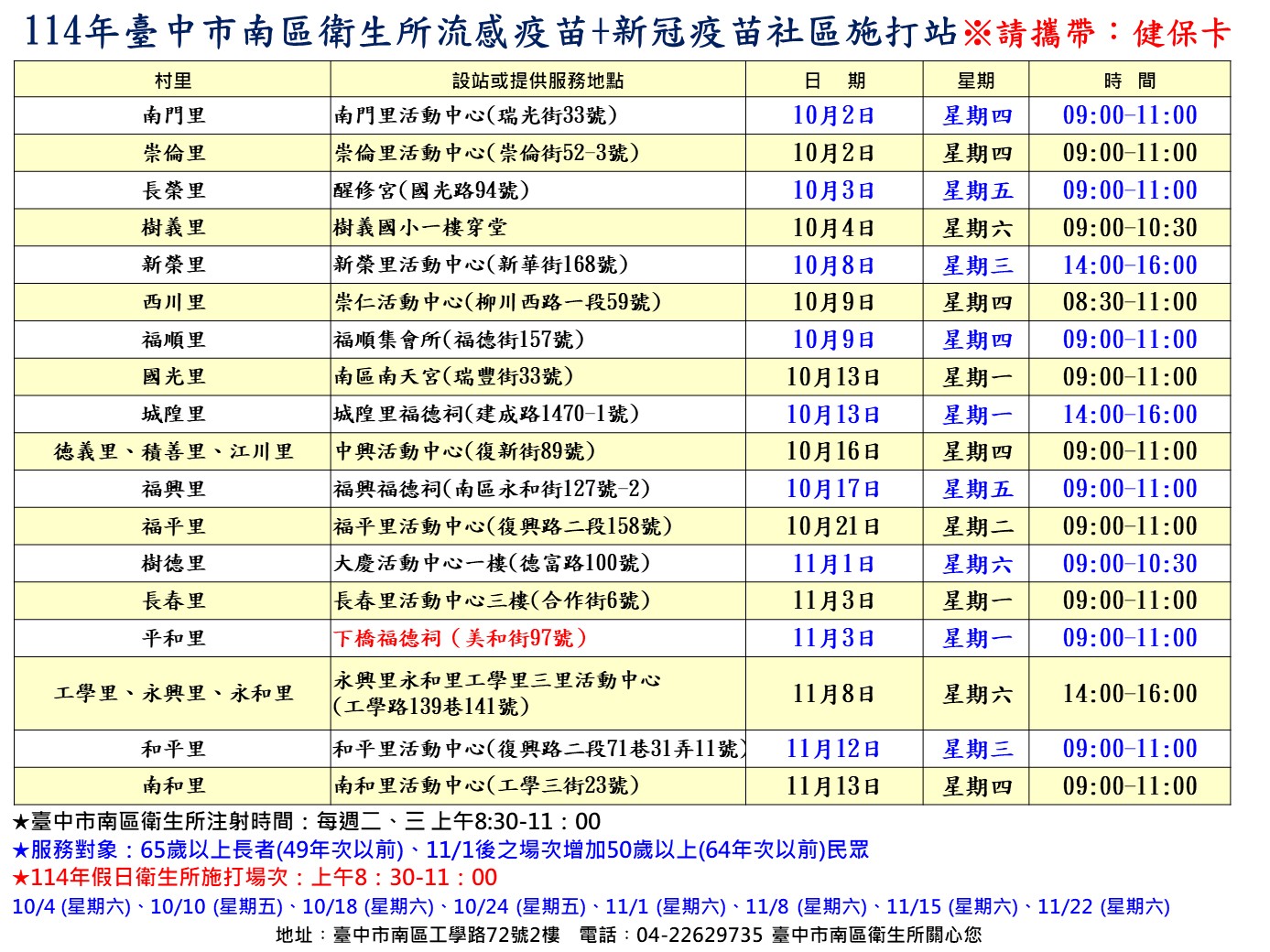Screen dimensions: 1270x952
Task: Click 樹義國小一樓穿堂 location cell
Action: 419,228
